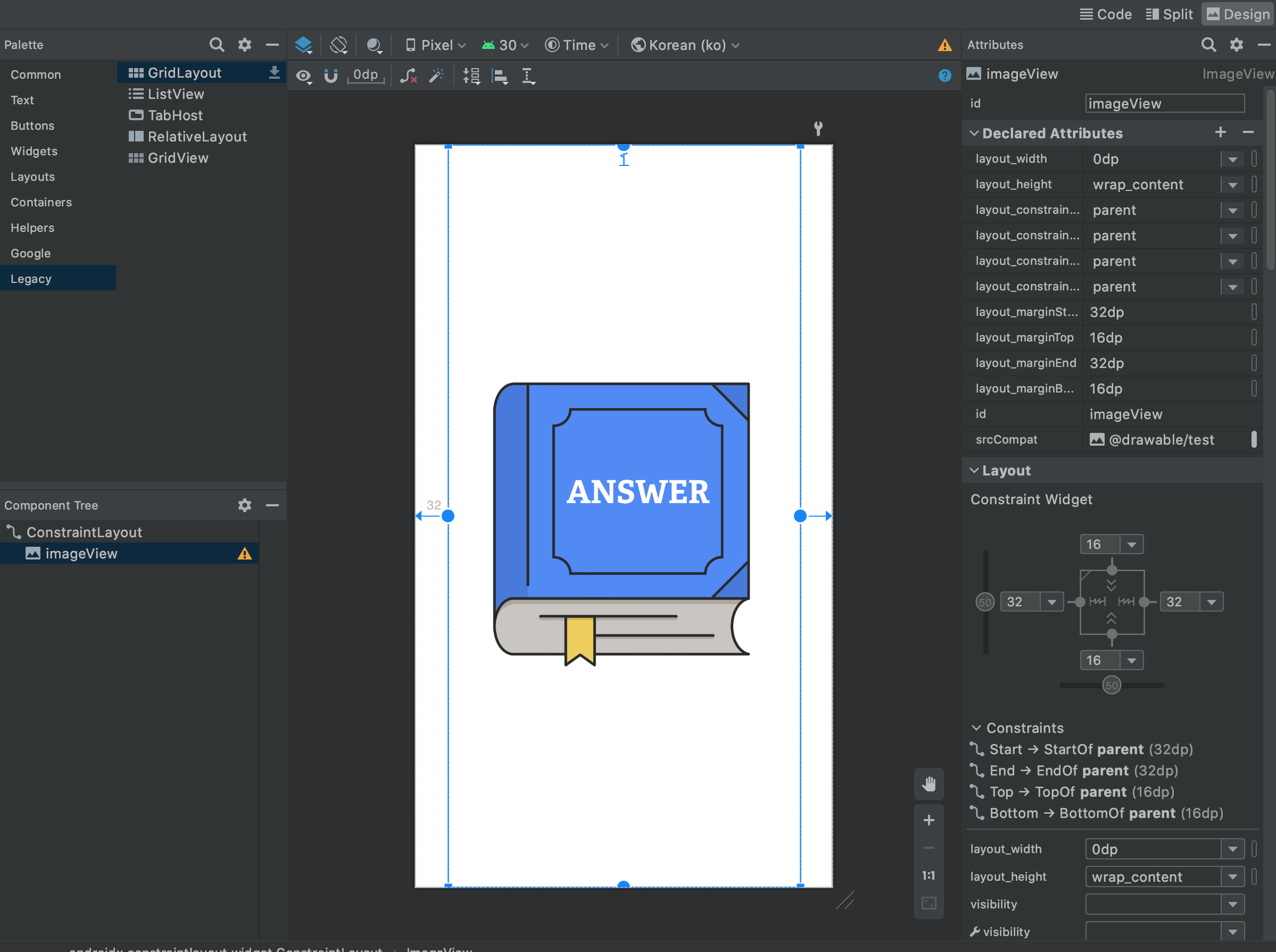This screenshot has width=1276, height=952.
Task: Open the Korean (ko) locale dropdown
Action: pos(685,45)
